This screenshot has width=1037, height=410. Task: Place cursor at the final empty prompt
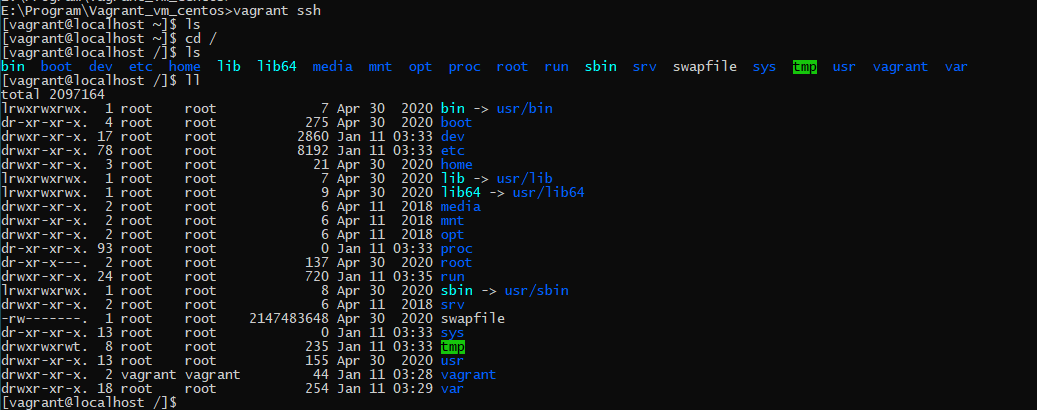point(180,402)
